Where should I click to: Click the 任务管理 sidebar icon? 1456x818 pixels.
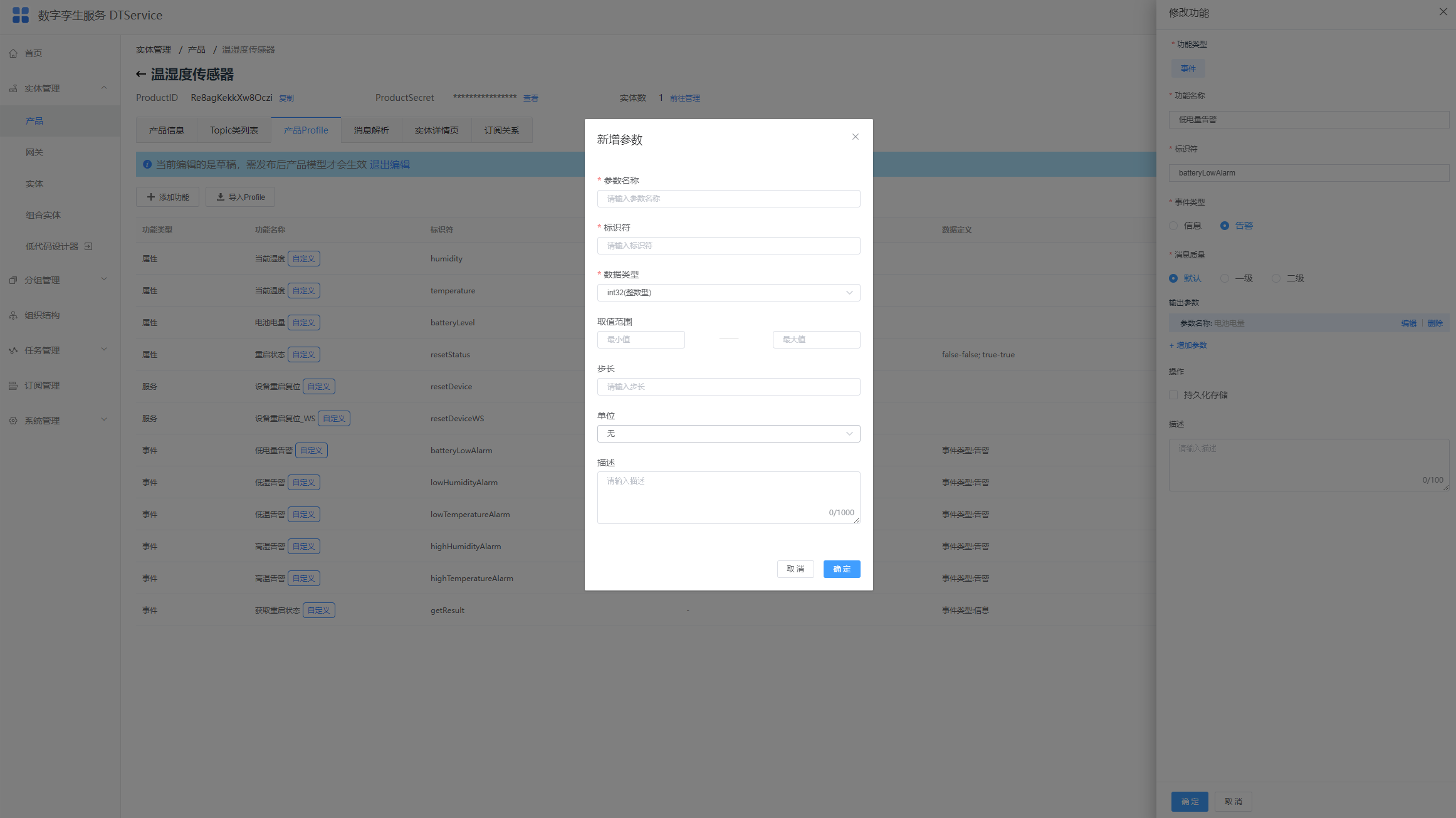[13, 350]
